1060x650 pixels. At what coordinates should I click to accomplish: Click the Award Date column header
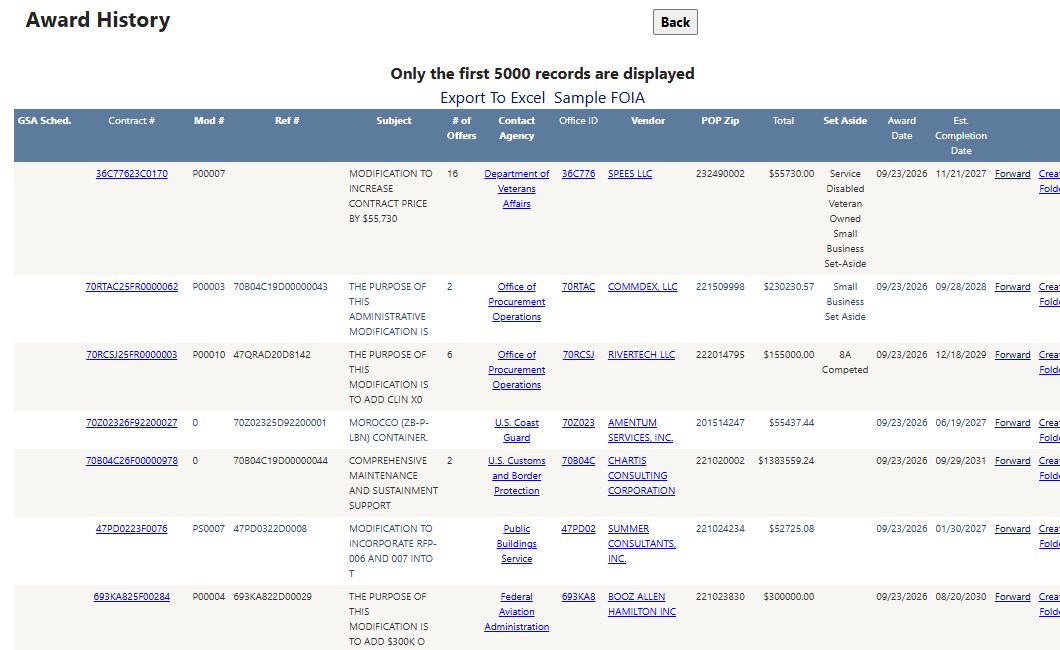(902, 128)
